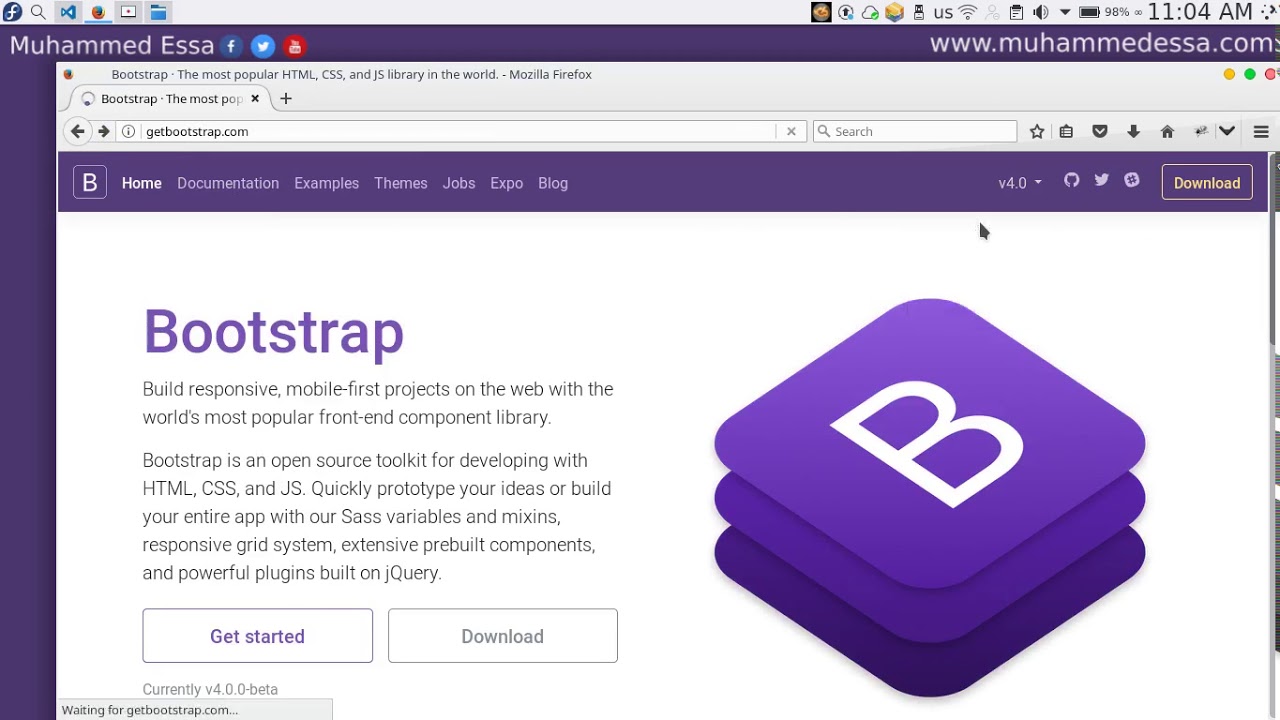The image size is (1280, 720).
Task: Go forward using the Firefox forward arrow
Action: tap(103, 131)
